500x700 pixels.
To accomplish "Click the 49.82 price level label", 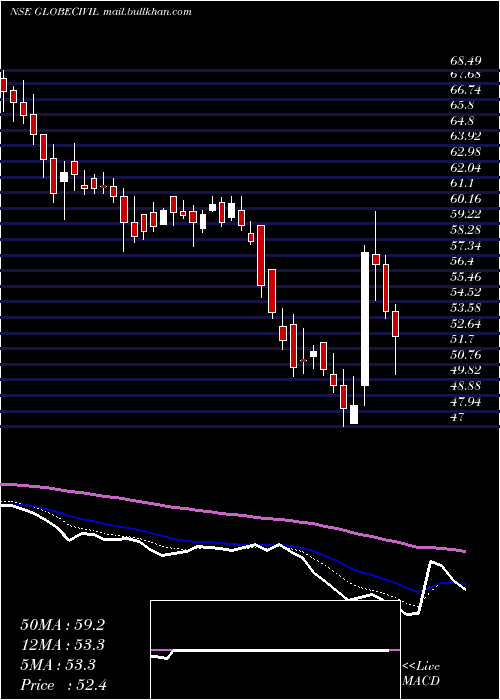I will (465, 370).
